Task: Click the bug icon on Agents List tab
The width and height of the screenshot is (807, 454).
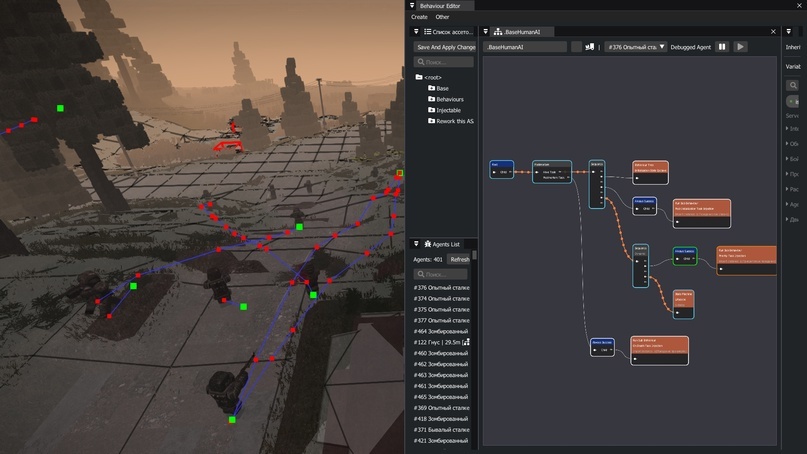Action: pos(427,244)
